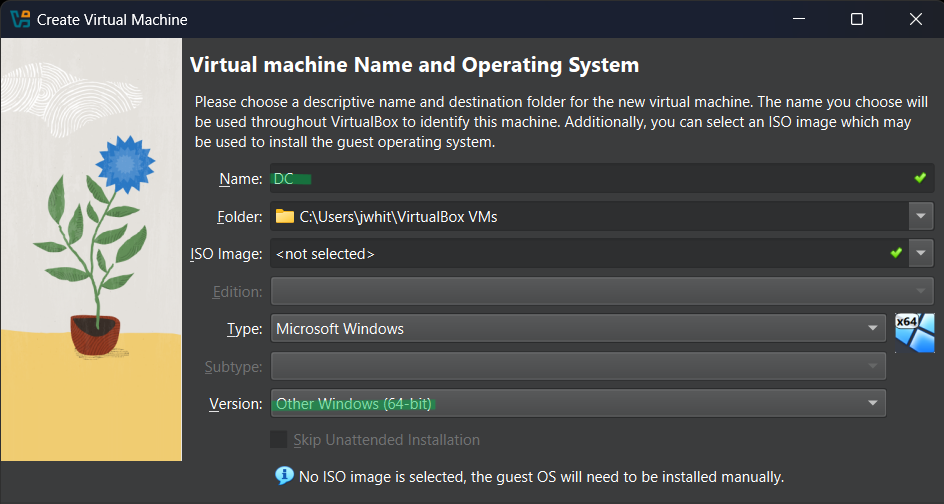
Task: Click the VirtualBox logo in title bar
Action: click(x=20, y=19)
